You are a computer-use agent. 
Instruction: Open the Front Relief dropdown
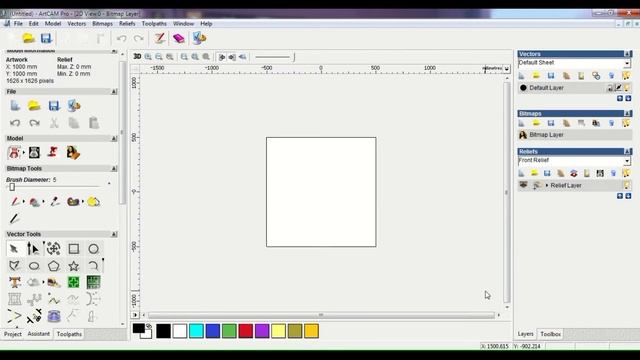[x=627, y=161]
